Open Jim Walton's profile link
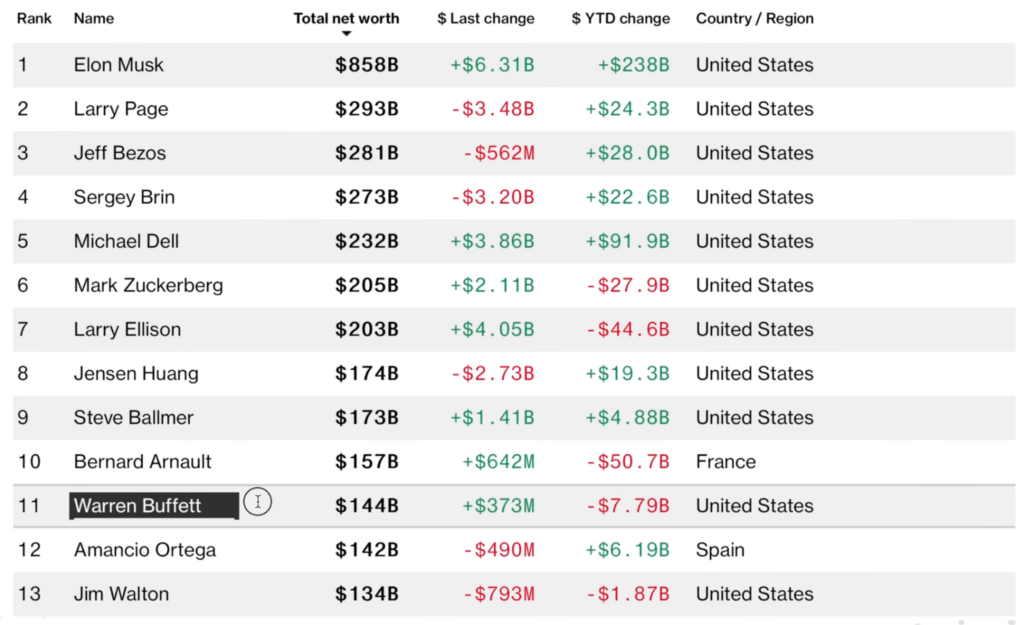This screenshot has width=1024, height=625. tap(121, 594)
